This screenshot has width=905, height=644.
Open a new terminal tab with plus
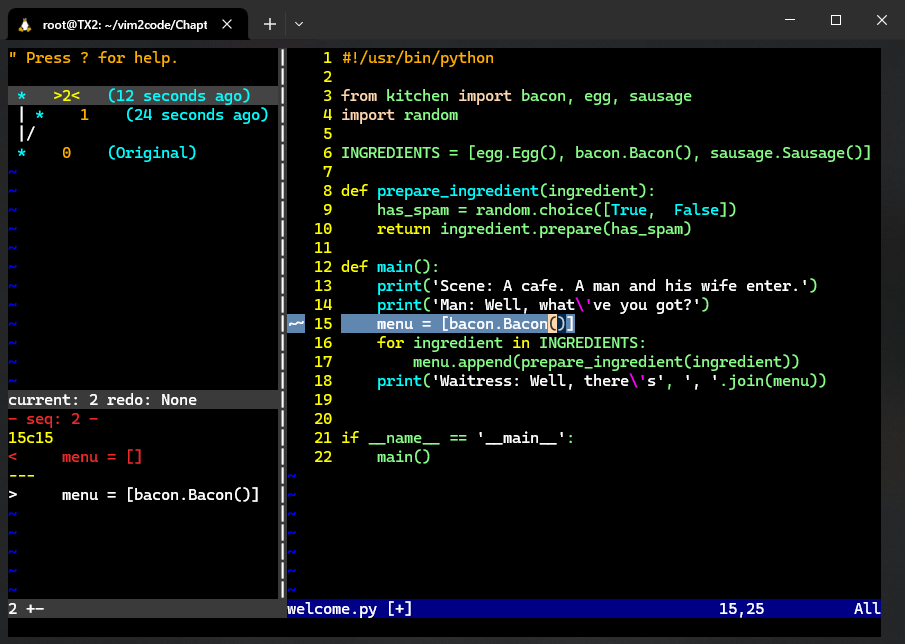pos(270,24)
